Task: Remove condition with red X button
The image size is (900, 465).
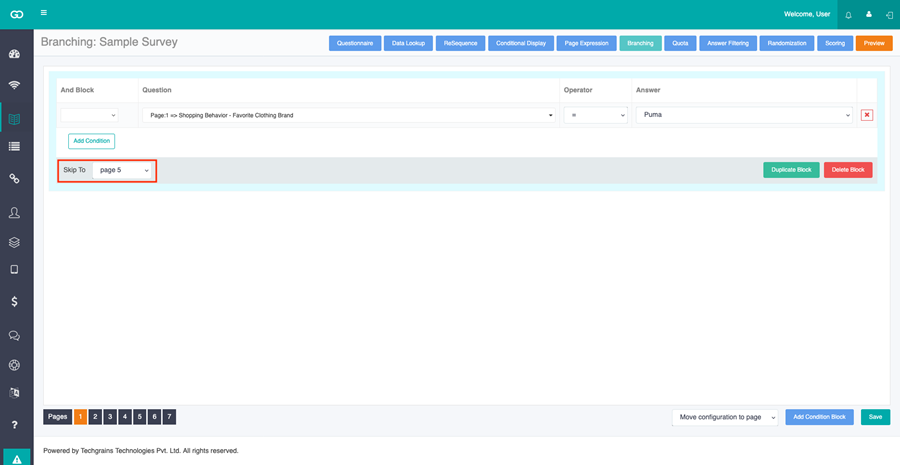Action: pos(867,115)
